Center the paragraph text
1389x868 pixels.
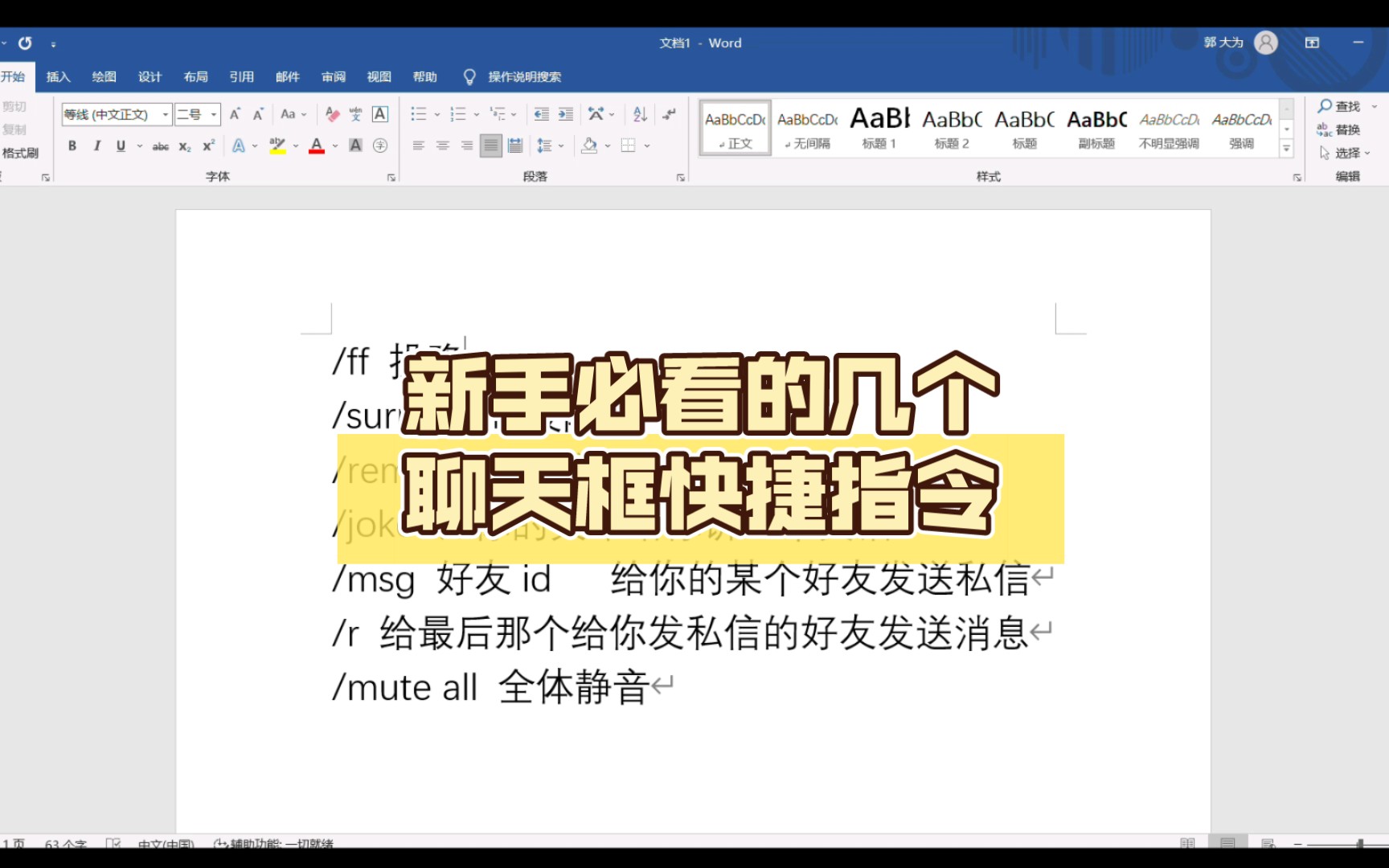pyautogui.click(x=442, y=145)
